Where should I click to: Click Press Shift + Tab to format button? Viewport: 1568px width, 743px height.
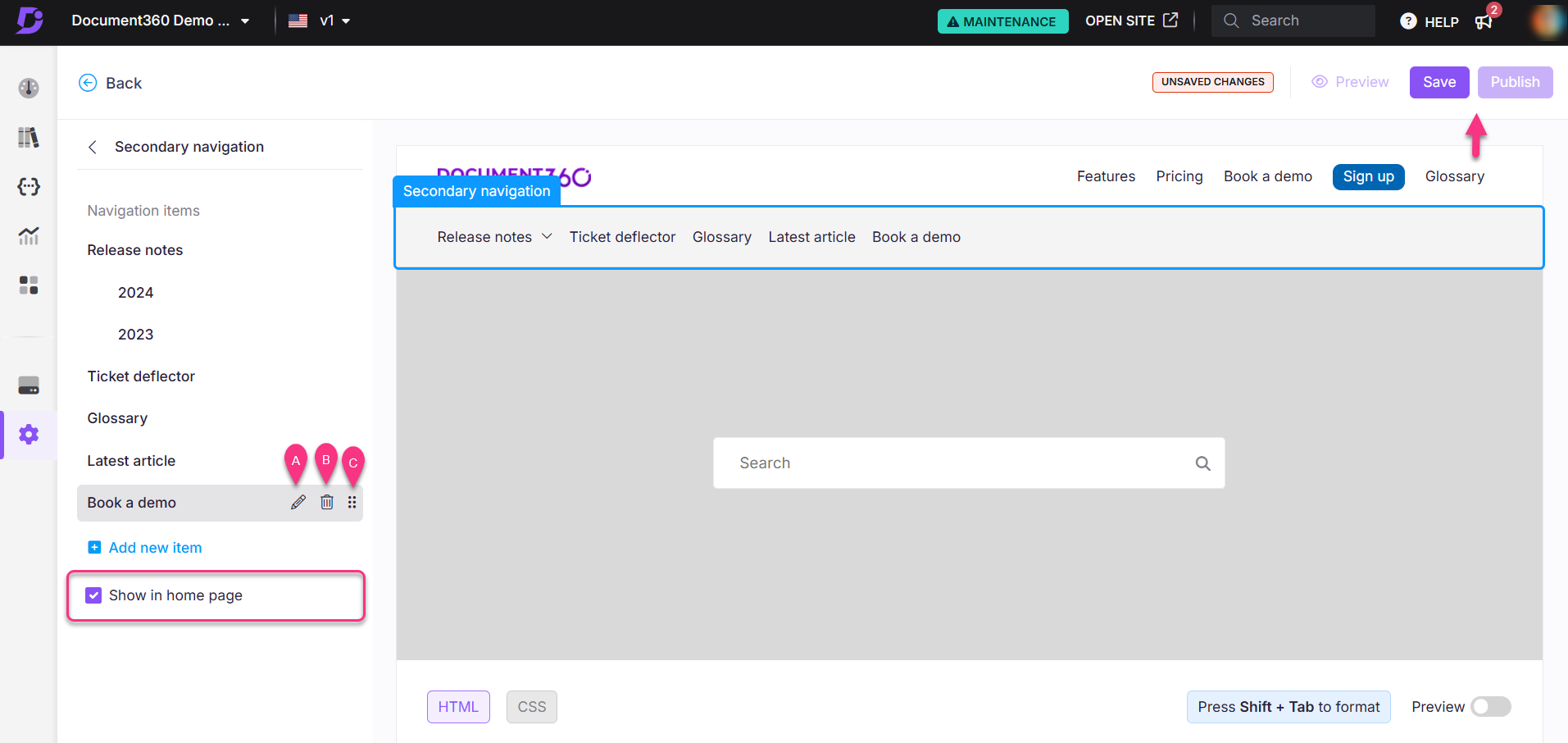pyautogui.click(x=1288, y=707)
